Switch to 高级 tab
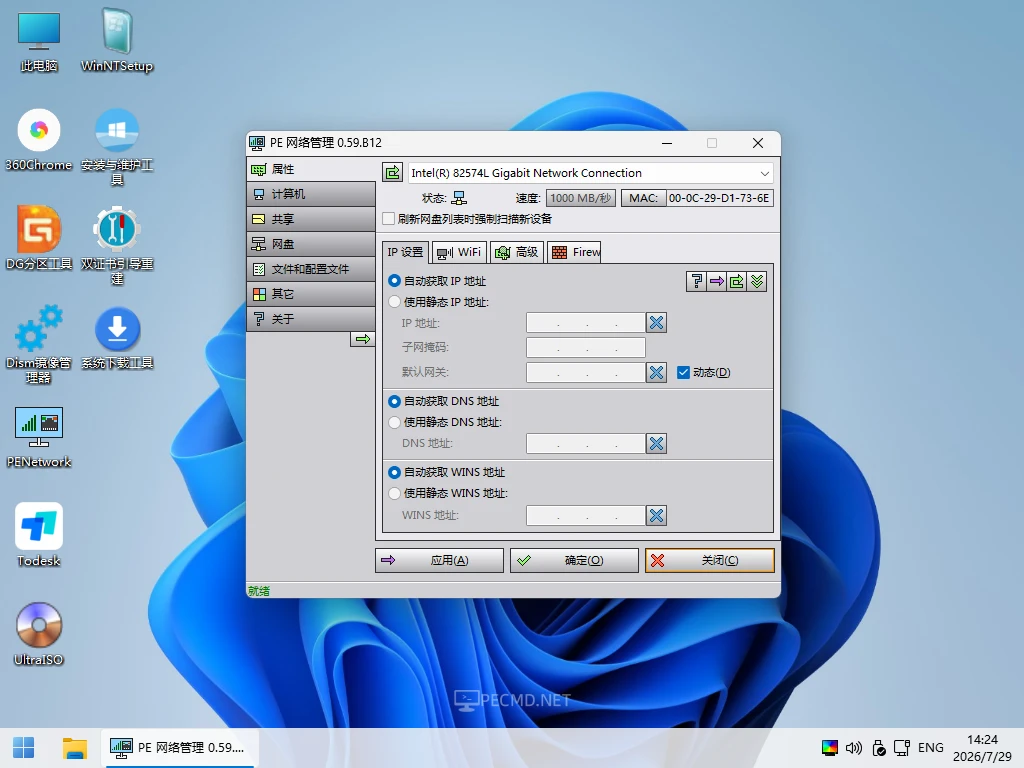1024x768 pixels. (x=517, y=252)
